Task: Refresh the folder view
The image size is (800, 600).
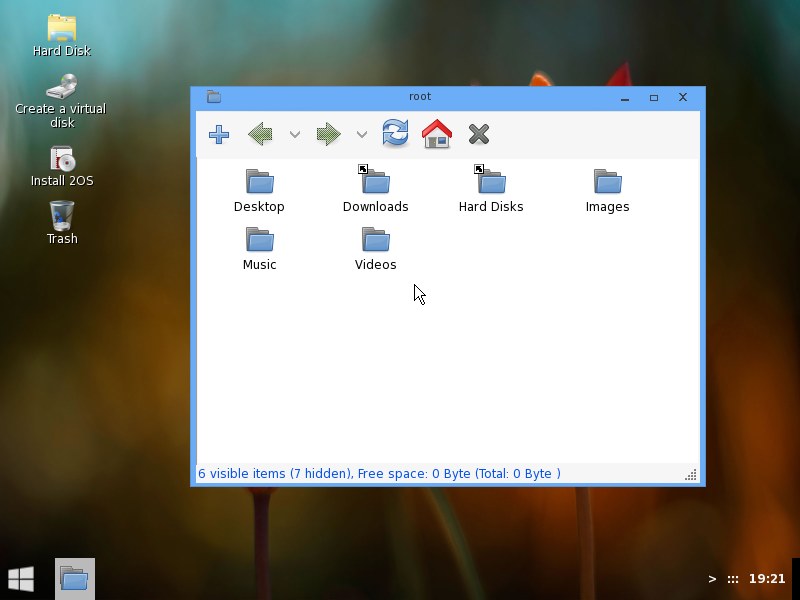Action: point(395,134)
